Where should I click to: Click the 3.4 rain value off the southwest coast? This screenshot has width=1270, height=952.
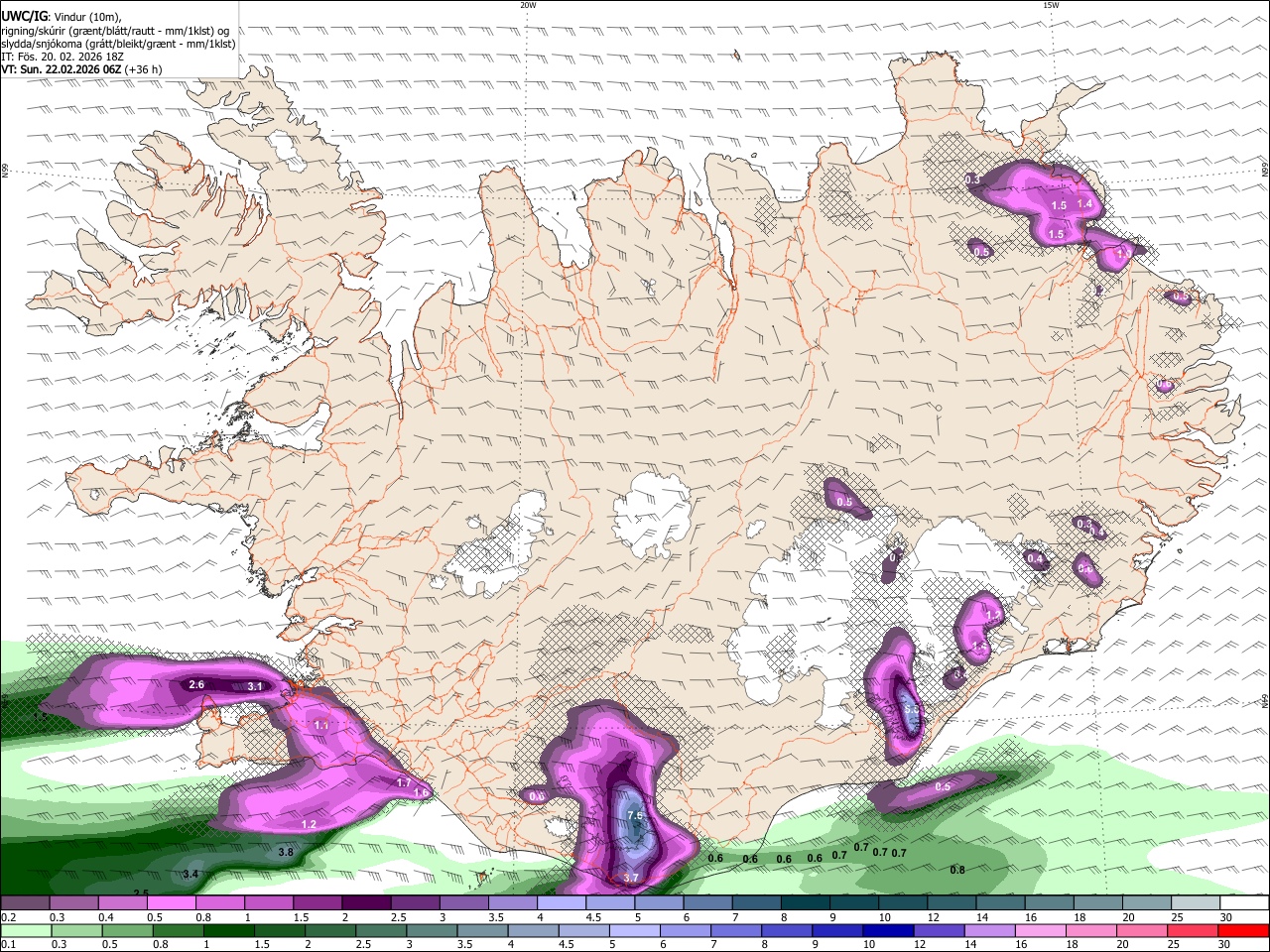(x=191, y=874)
